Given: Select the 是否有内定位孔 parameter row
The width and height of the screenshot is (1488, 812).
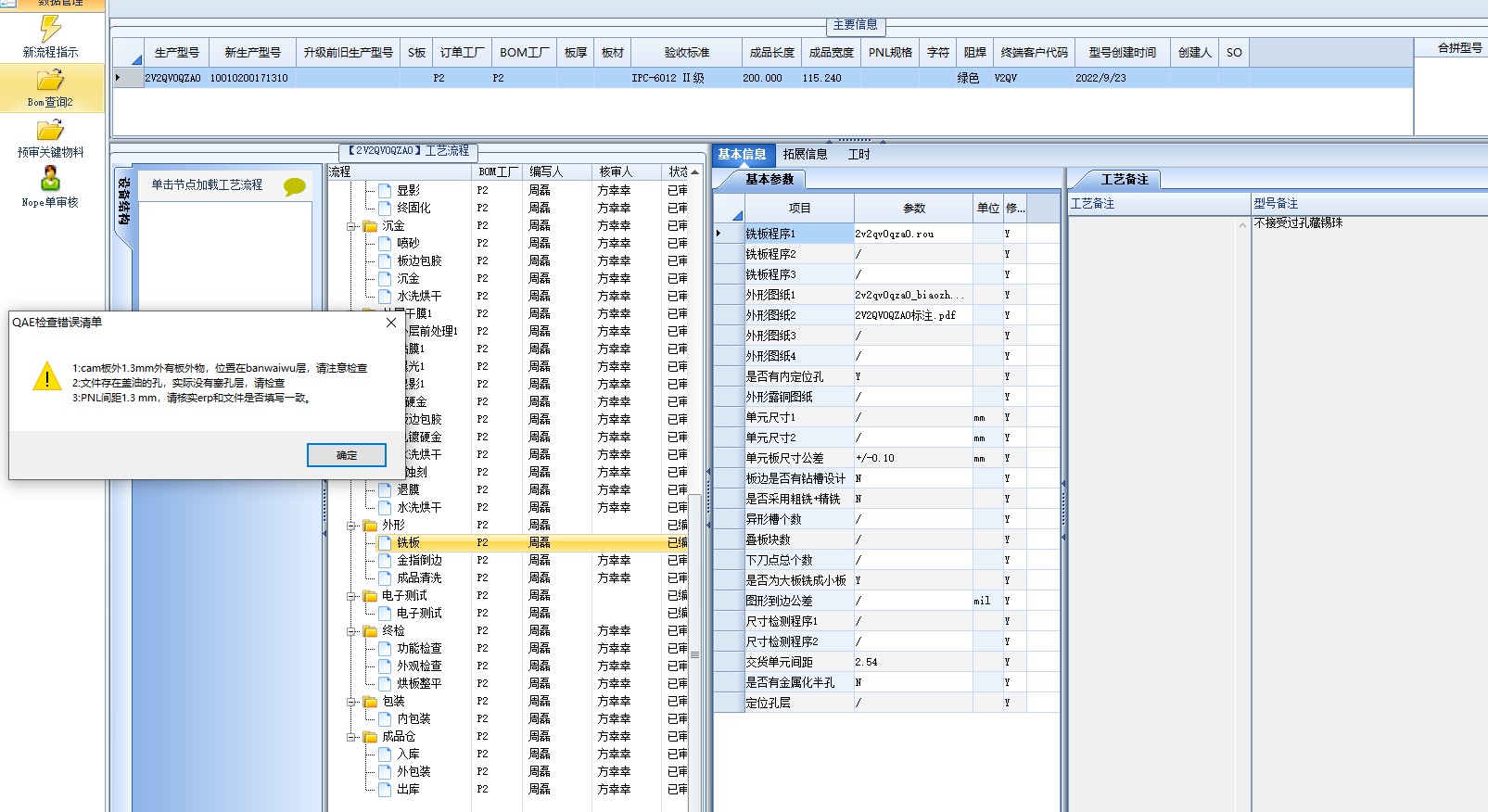Looking at the screenshot, I should 886,376.
